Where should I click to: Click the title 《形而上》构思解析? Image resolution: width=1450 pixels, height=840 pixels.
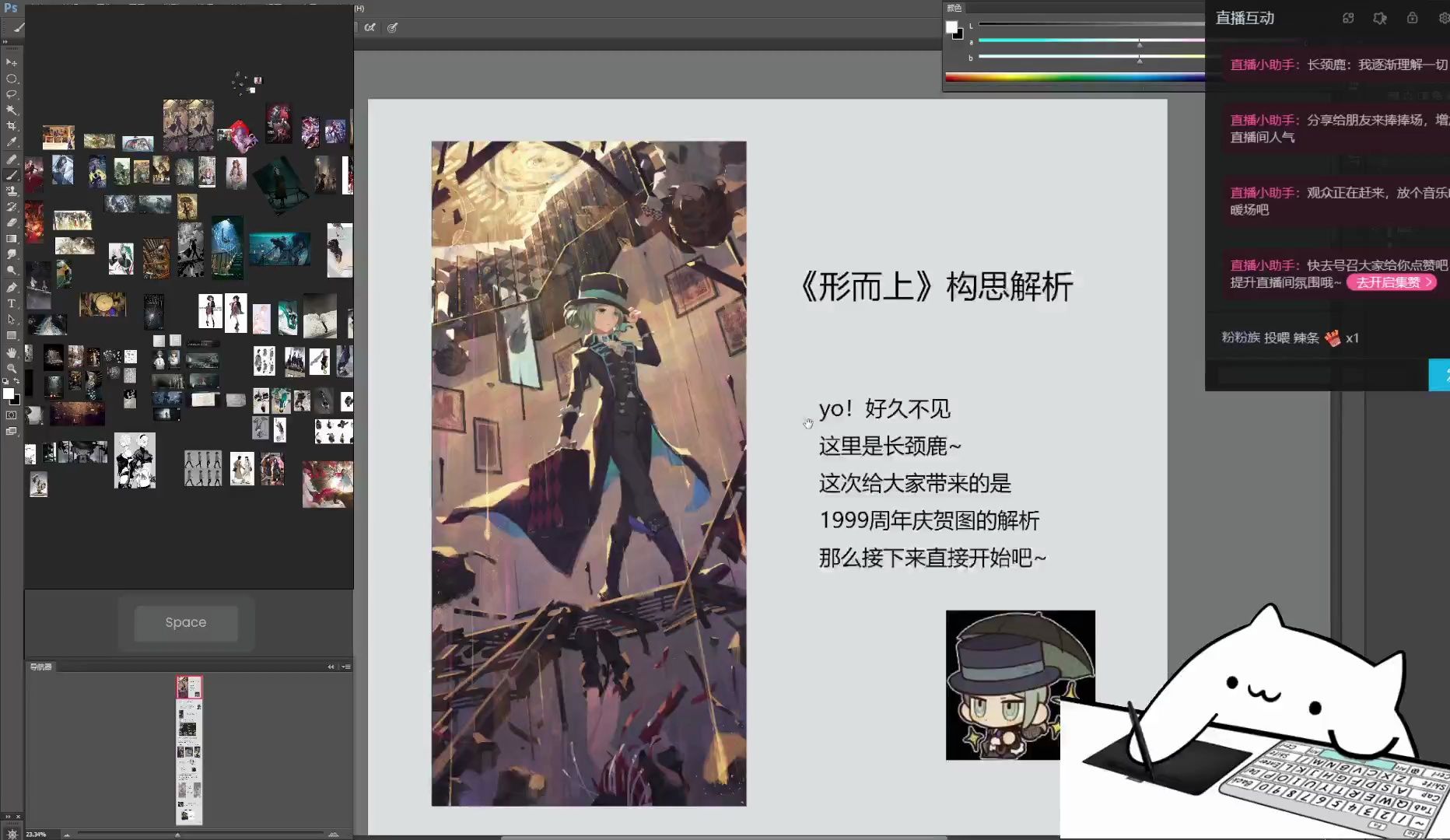point(937,286)
